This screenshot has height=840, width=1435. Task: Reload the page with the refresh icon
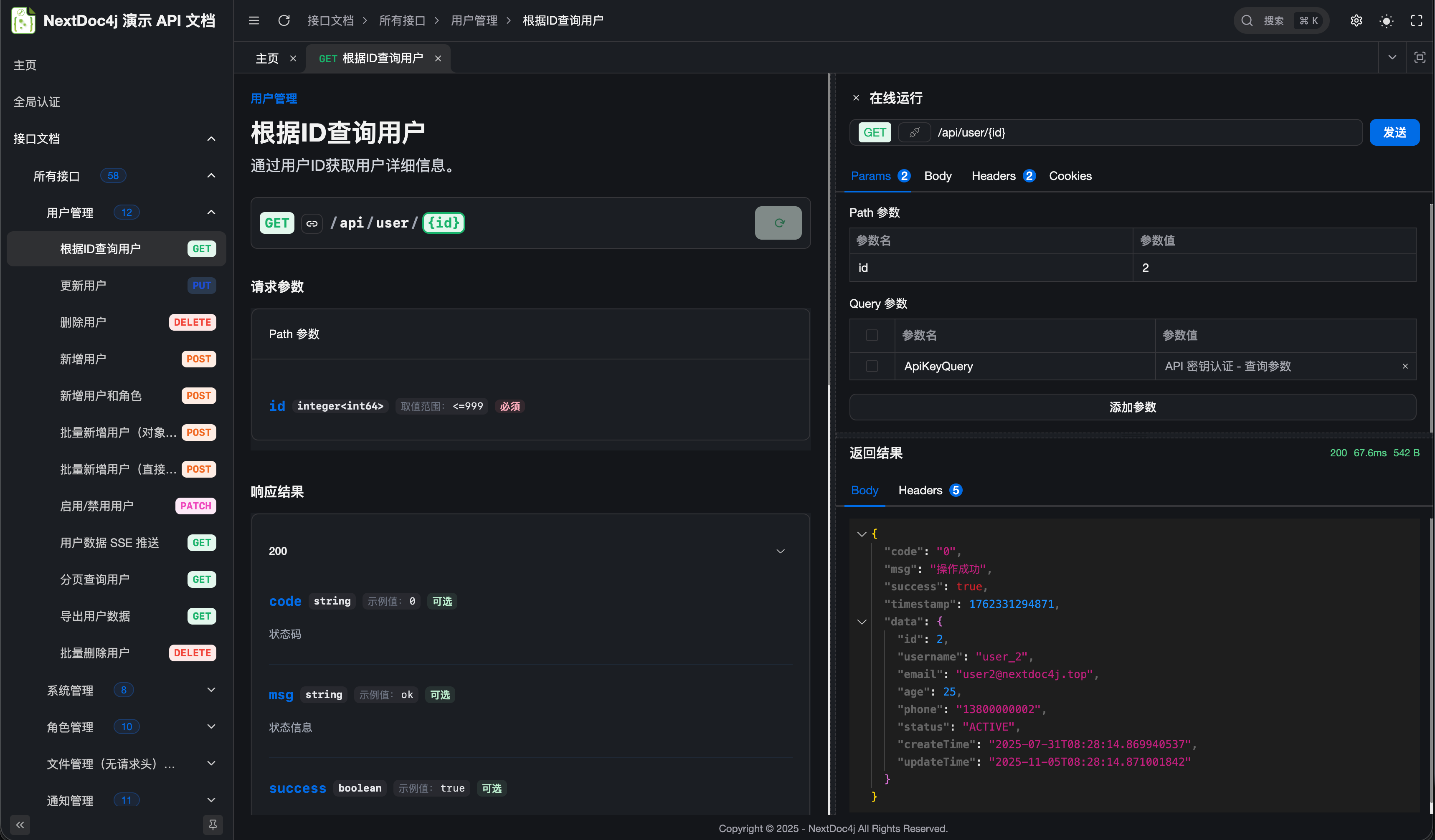click(284, 20)
